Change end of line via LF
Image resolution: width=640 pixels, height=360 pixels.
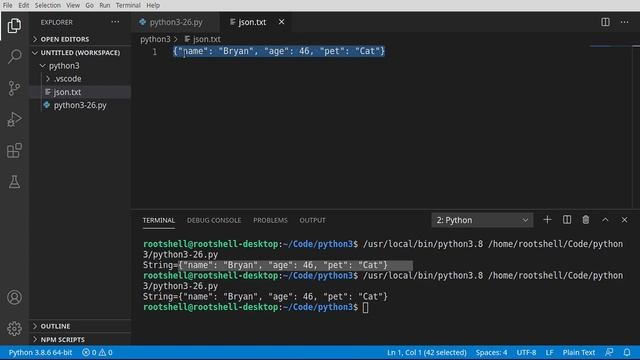(549, 352)
